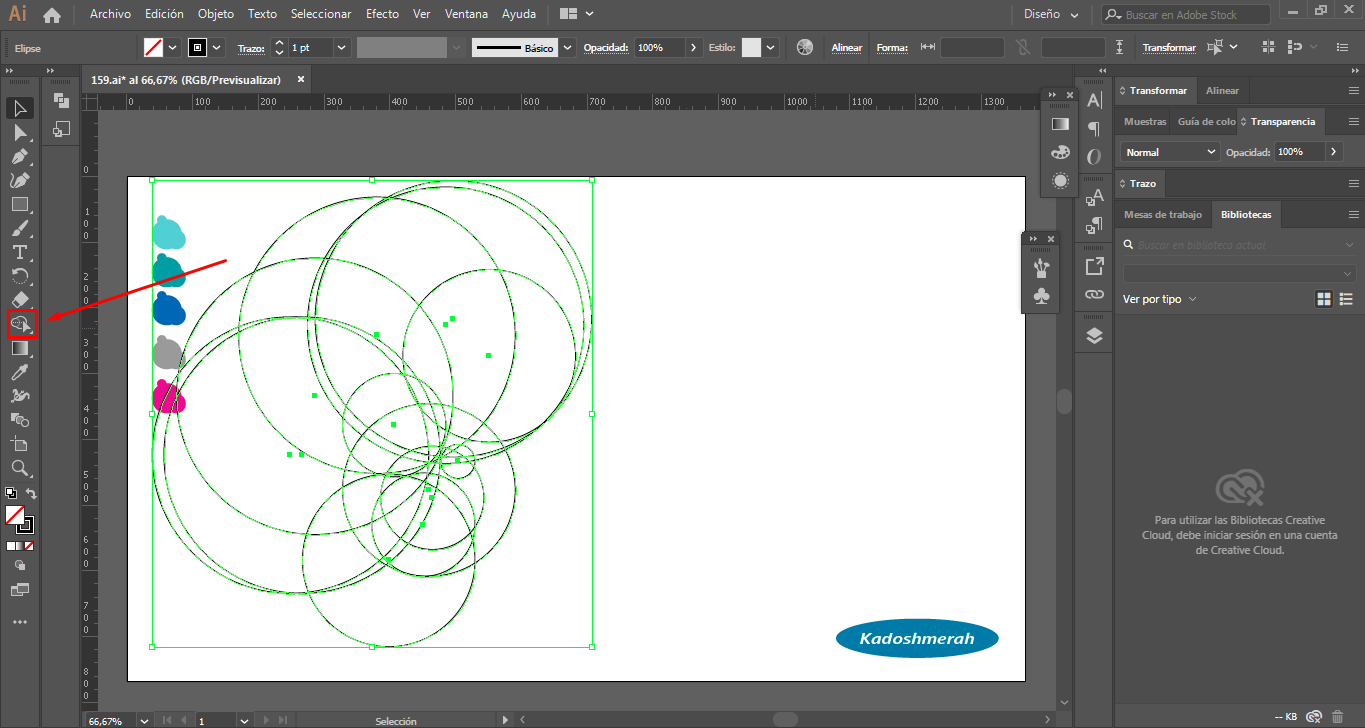Click the Trazo link in control bar

(x=250, y=48)
